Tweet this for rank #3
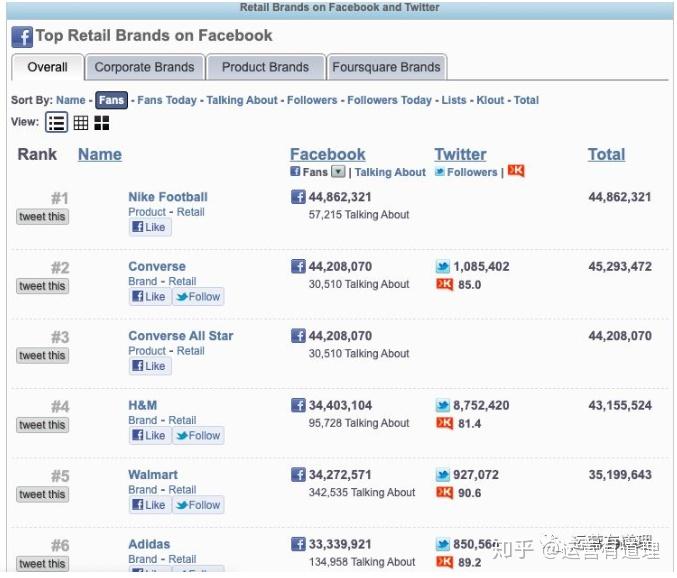677x578 pixels. pyautogui.click(x=42, y=356)
